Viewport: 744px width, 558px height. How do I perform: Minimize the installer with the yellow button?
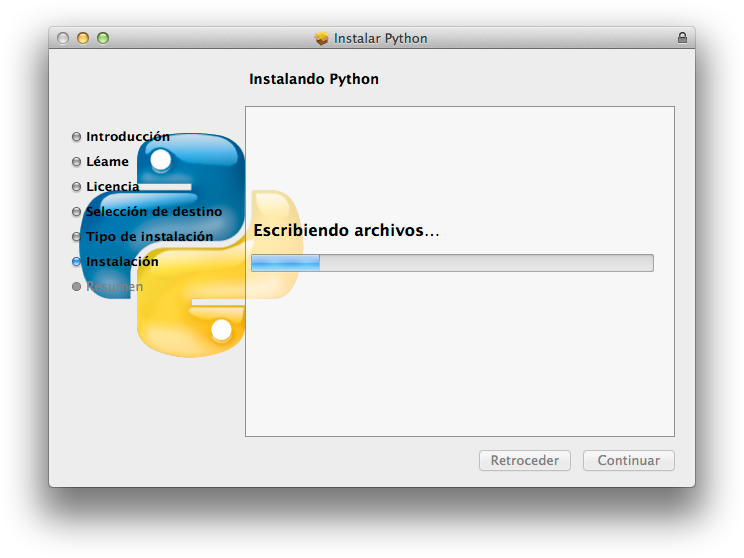click(x=83, y=38)
